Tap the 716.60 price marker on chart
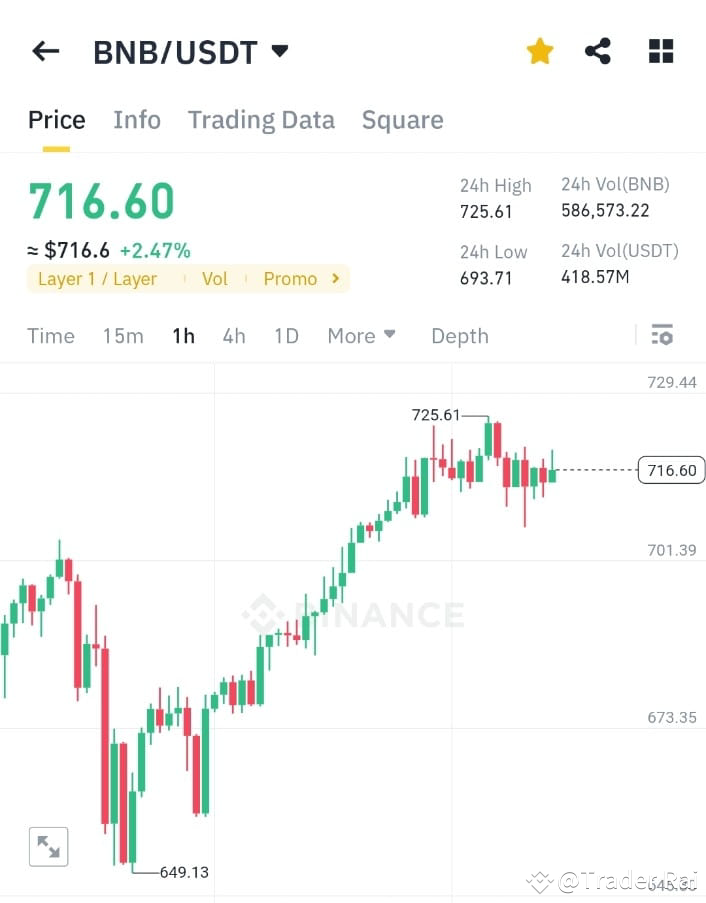This screenshot has width=706, height=903. tap(670, 470)
